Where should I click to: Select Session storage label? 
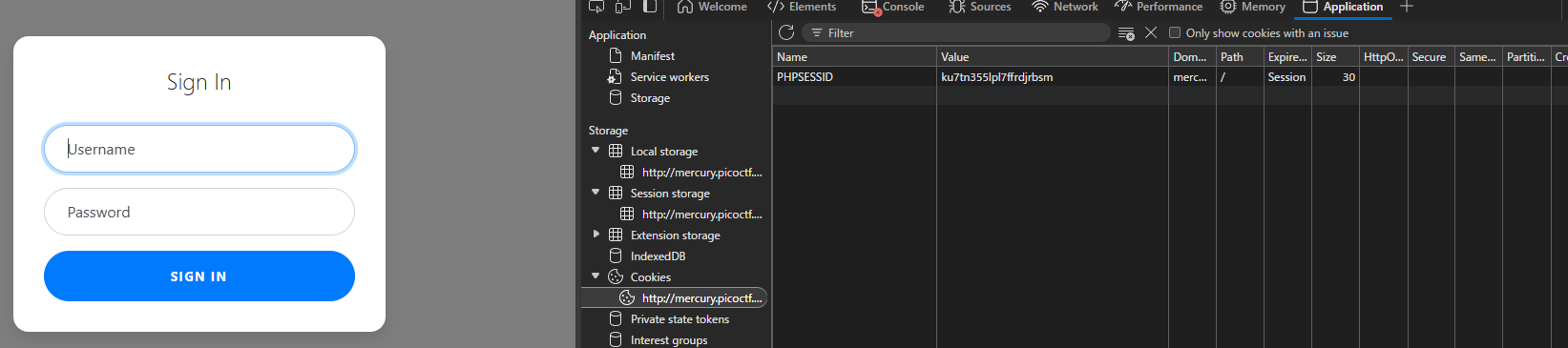tap(670, 194)
